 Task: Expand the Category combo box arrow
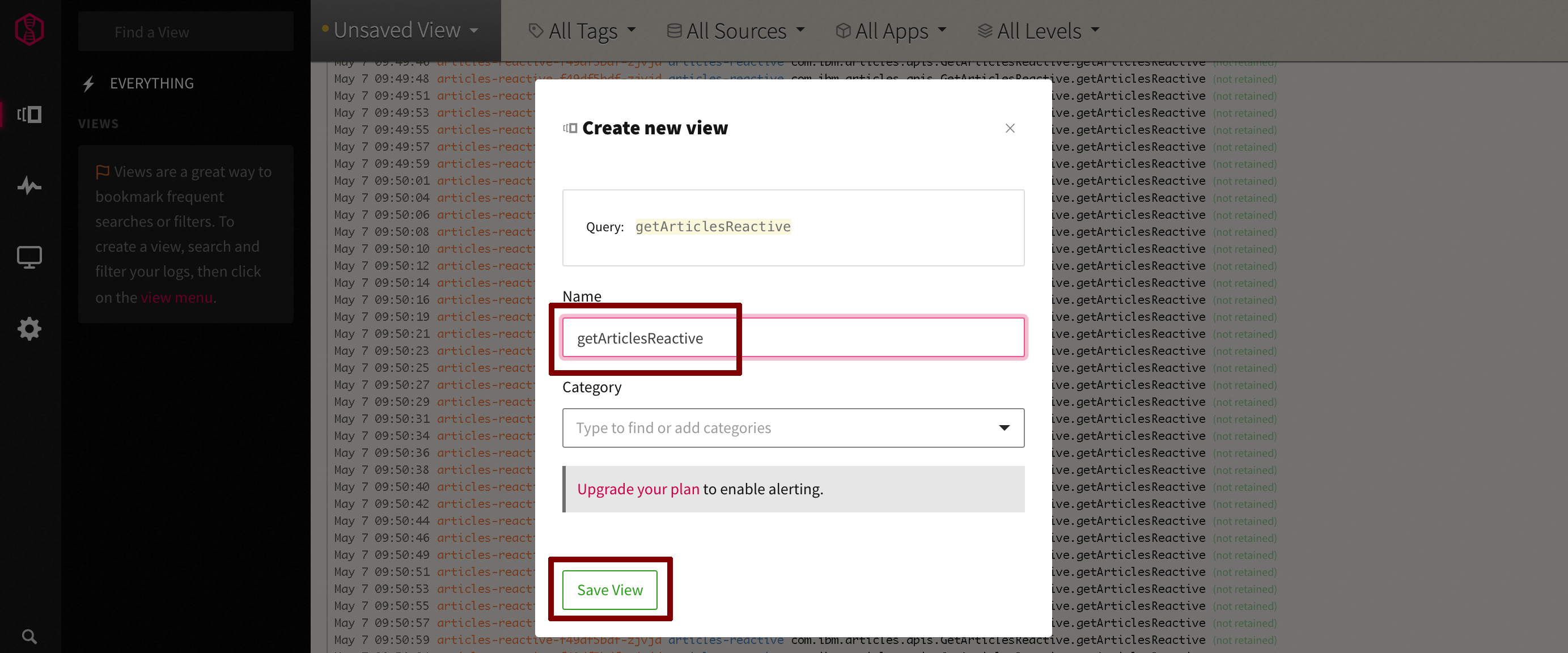pyautogui.click(x=1005, y=428)
